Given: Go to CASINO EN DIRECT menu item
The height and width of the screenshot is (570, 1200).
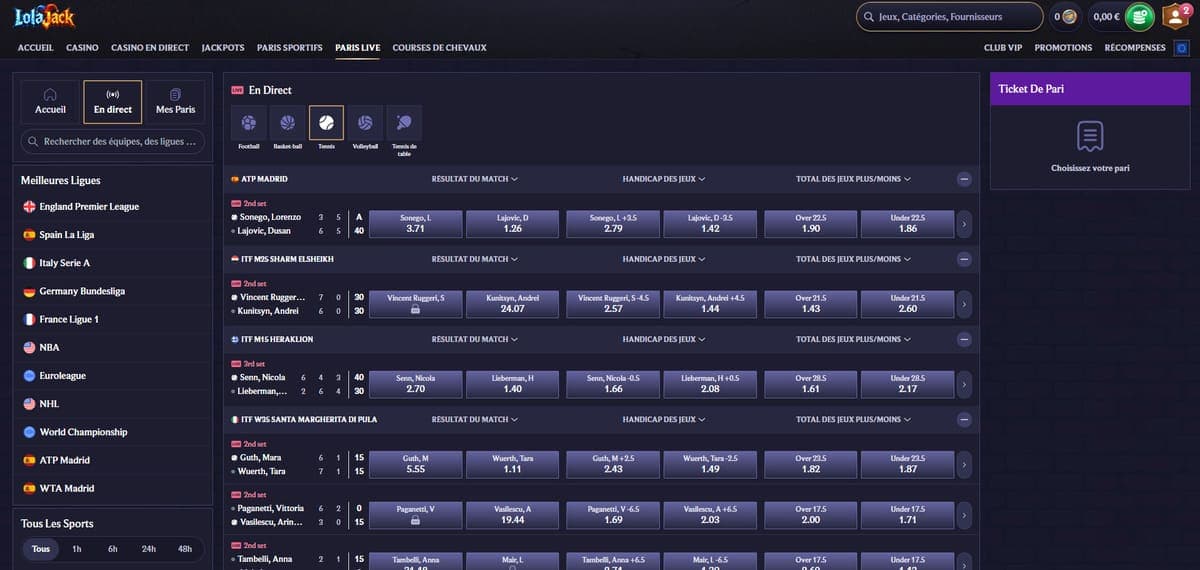Looking at the screenshot, I should coord(150,47).
